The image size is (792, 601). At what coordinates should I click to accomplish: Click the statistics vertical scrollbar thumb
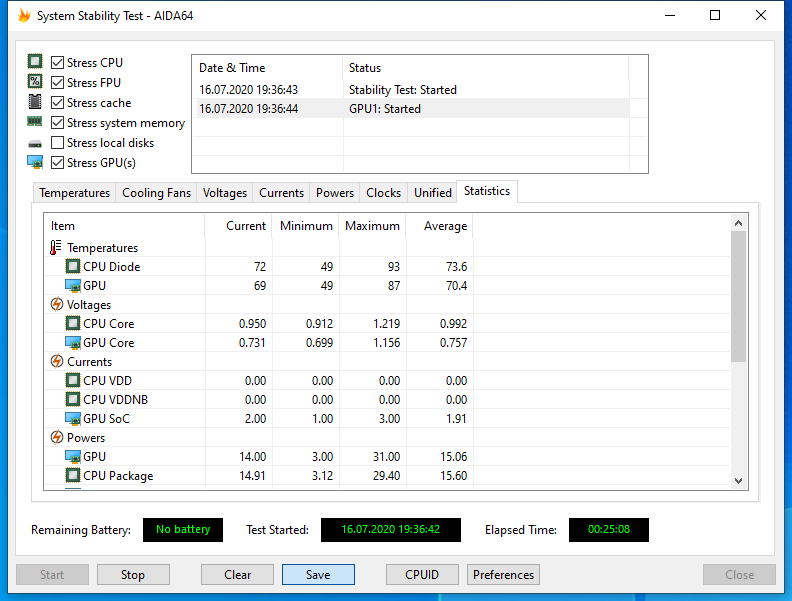tap(738, 296)
